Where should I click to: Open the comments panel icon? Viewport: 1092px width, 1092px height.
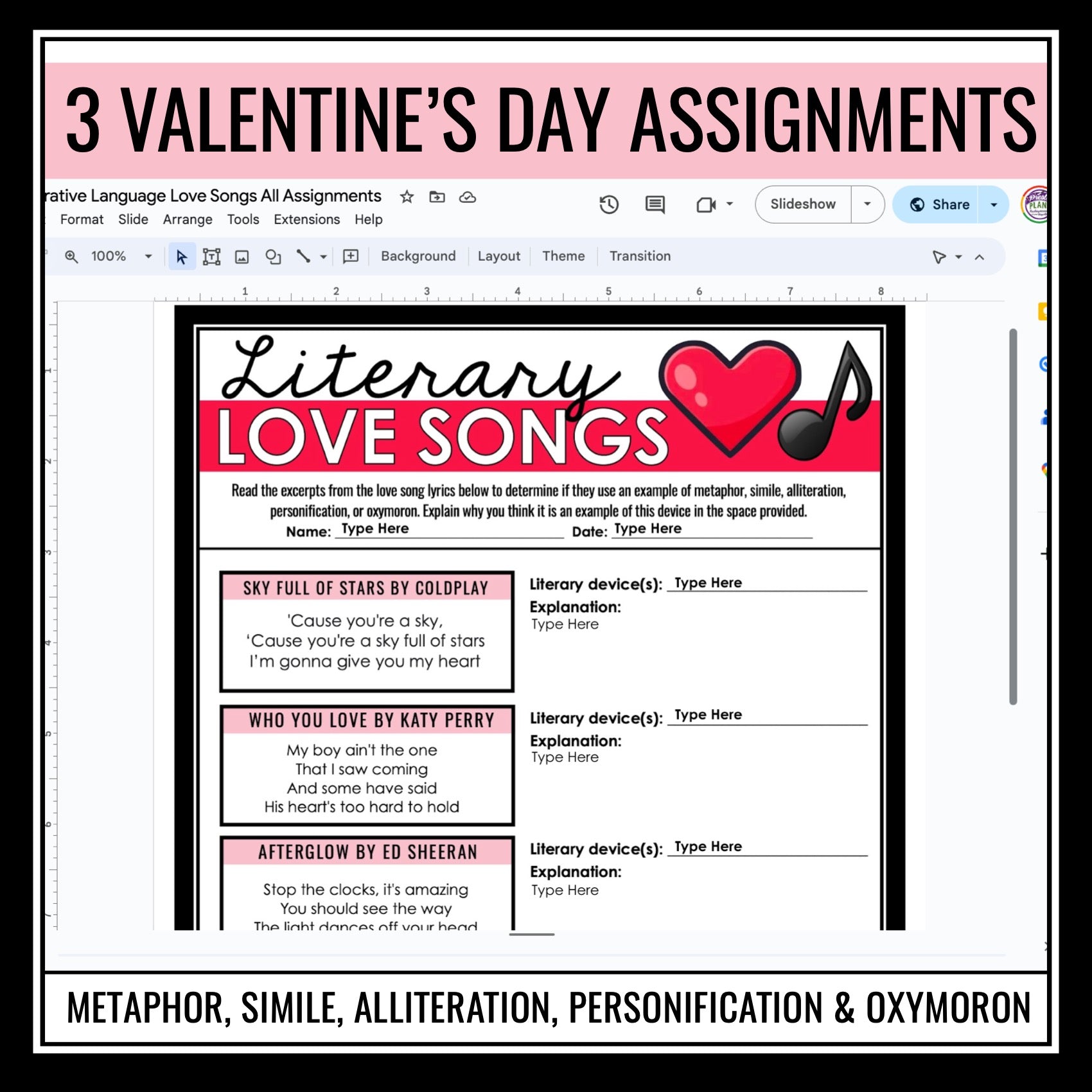pos(655,205)
